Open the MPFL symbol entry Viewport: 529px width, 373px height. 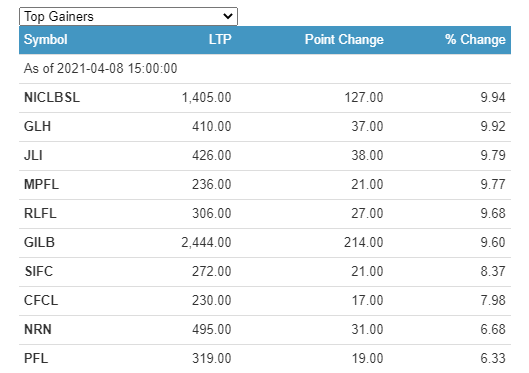tap(41, 184)
